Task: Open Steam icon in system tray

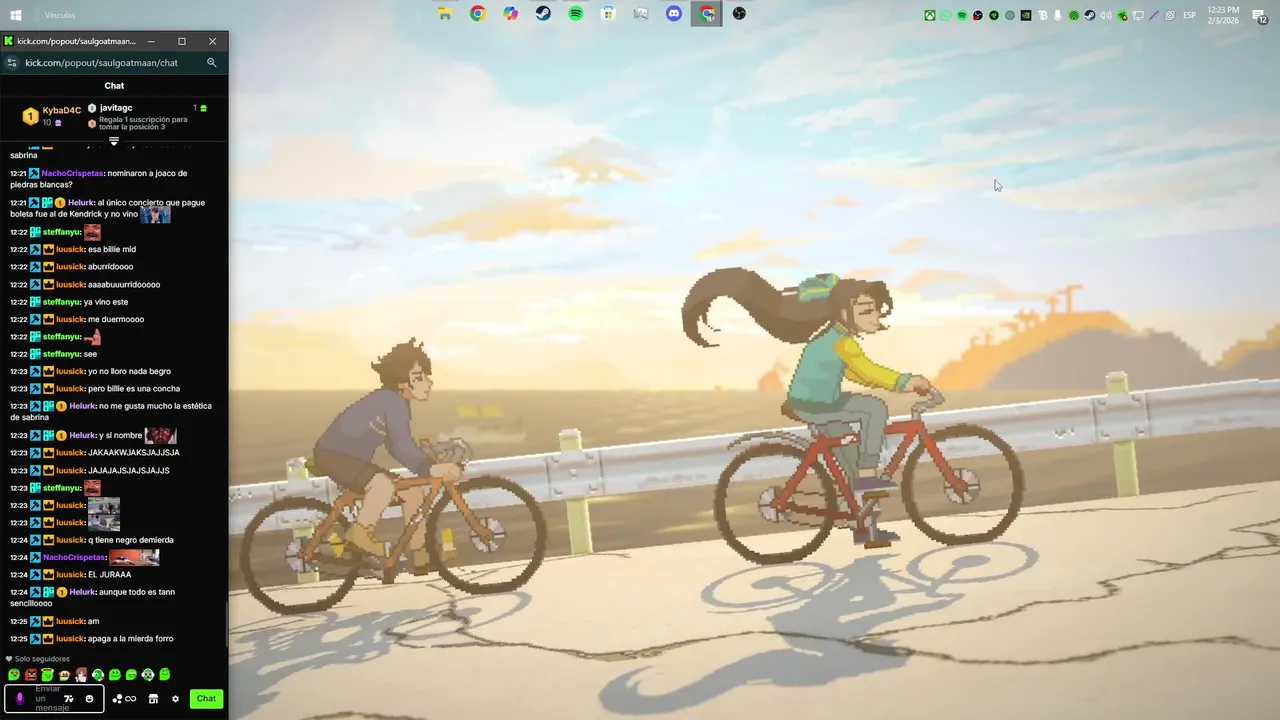Action: point(1090,15)
